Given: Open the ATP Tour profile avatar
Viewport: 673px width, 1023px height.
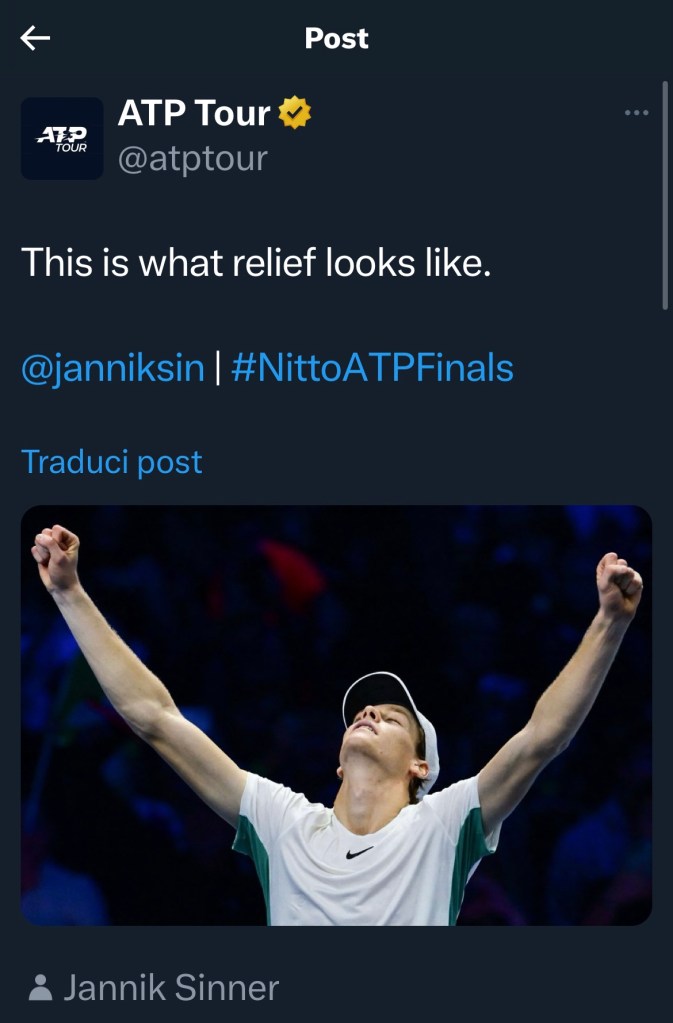Looking at the screenshot, I should click(x=62, y=138).
